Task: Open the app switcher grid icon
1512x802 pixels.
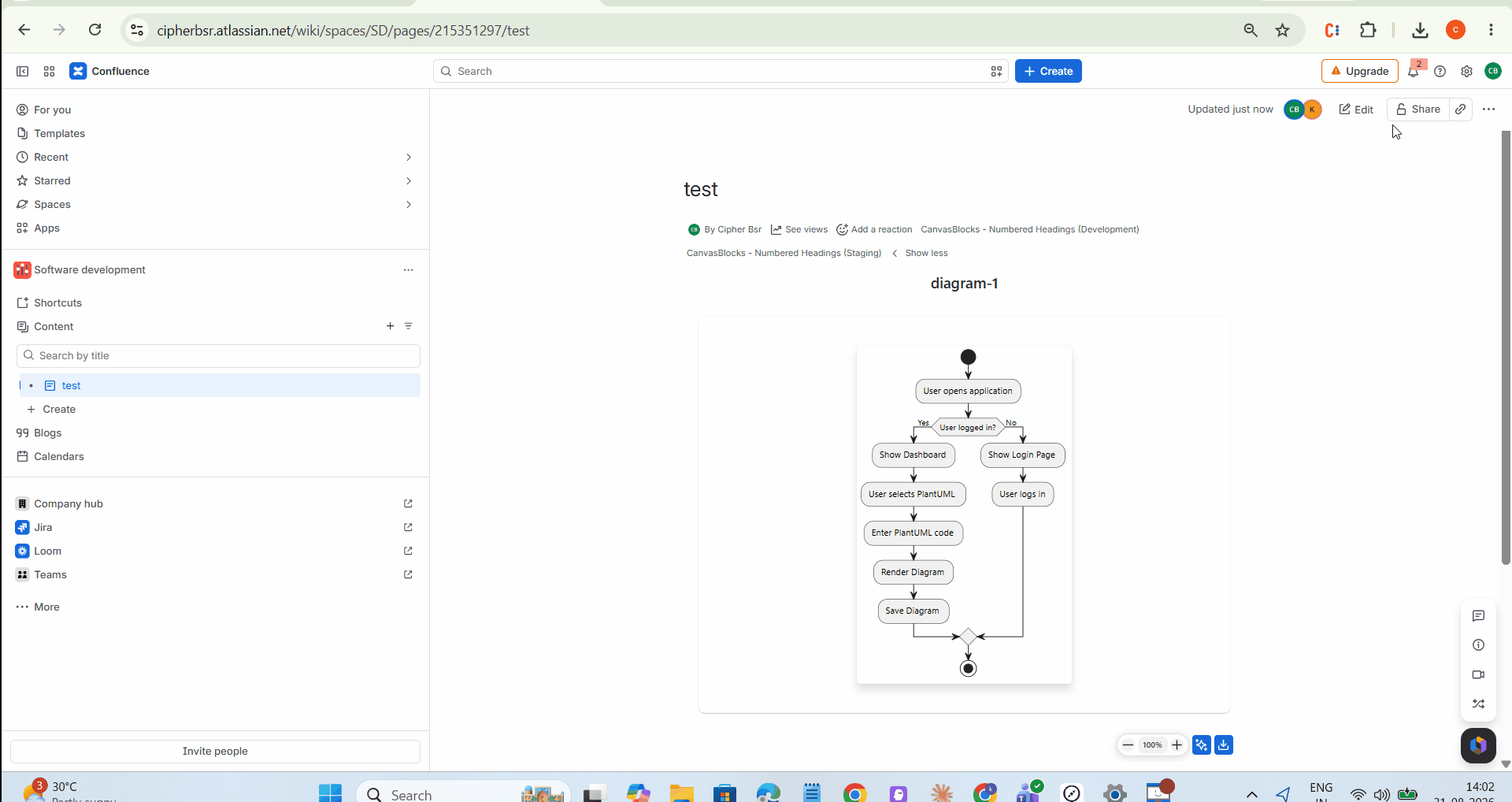Action: pos(49,71)
